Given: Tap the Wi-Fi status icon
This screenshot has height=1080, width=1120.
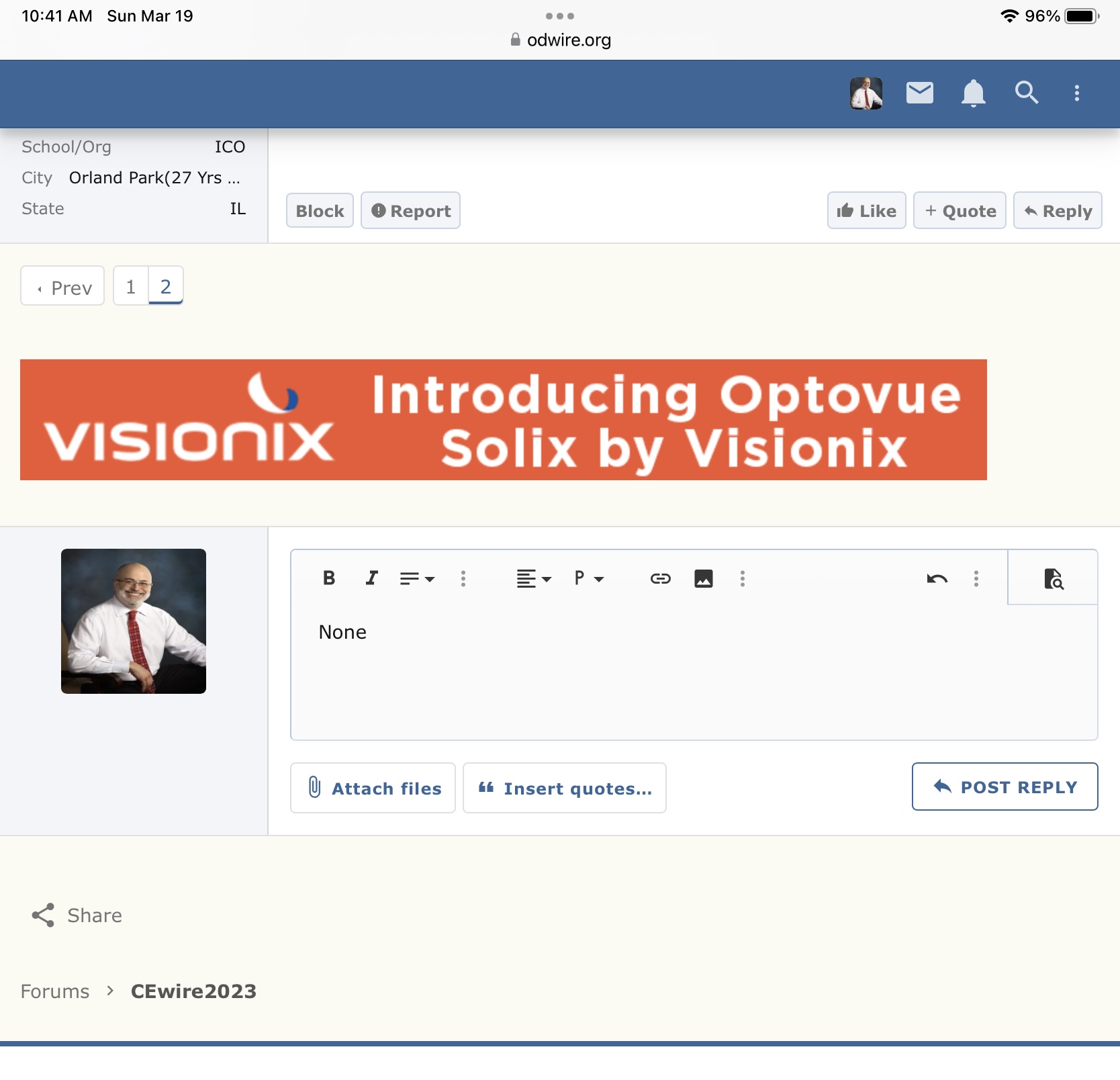Looking at the screenshot, I should (x=1009, y=16).
